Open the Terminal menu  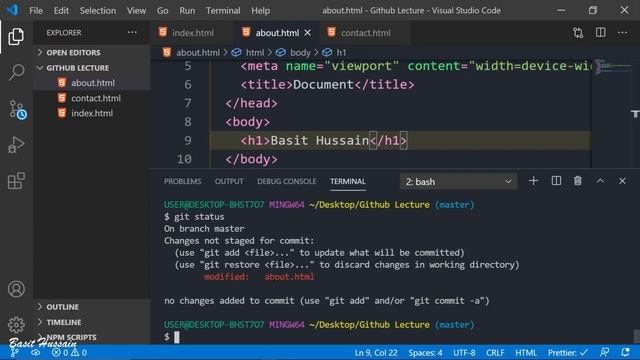click(x=223, y=11)
